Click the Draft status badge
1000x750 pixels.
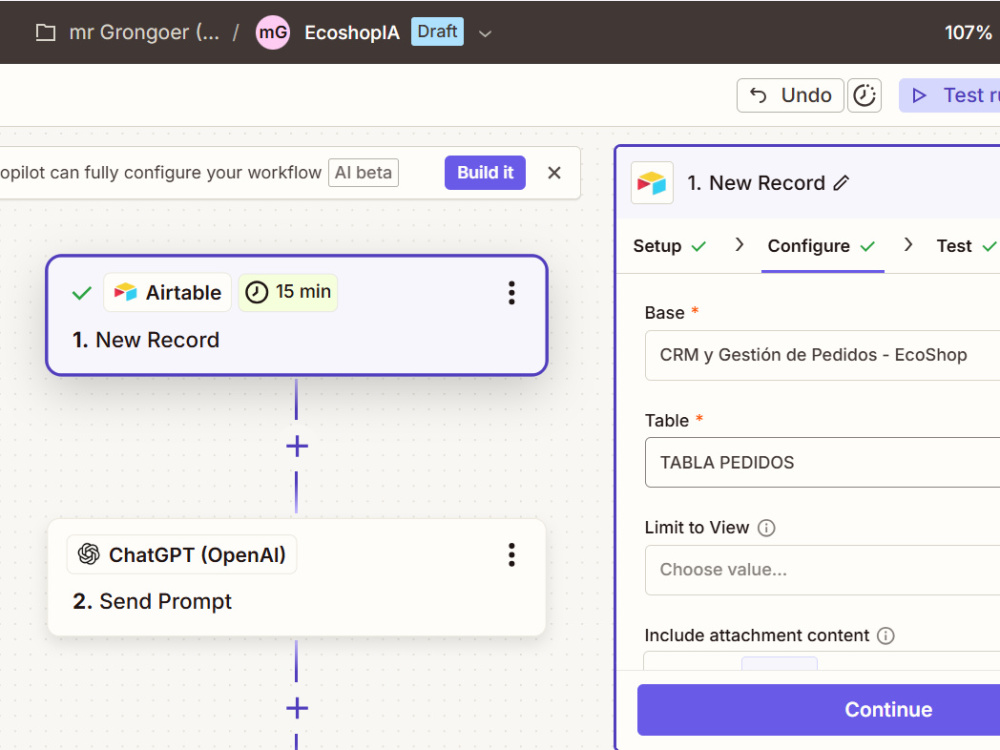tap(437, 31)
